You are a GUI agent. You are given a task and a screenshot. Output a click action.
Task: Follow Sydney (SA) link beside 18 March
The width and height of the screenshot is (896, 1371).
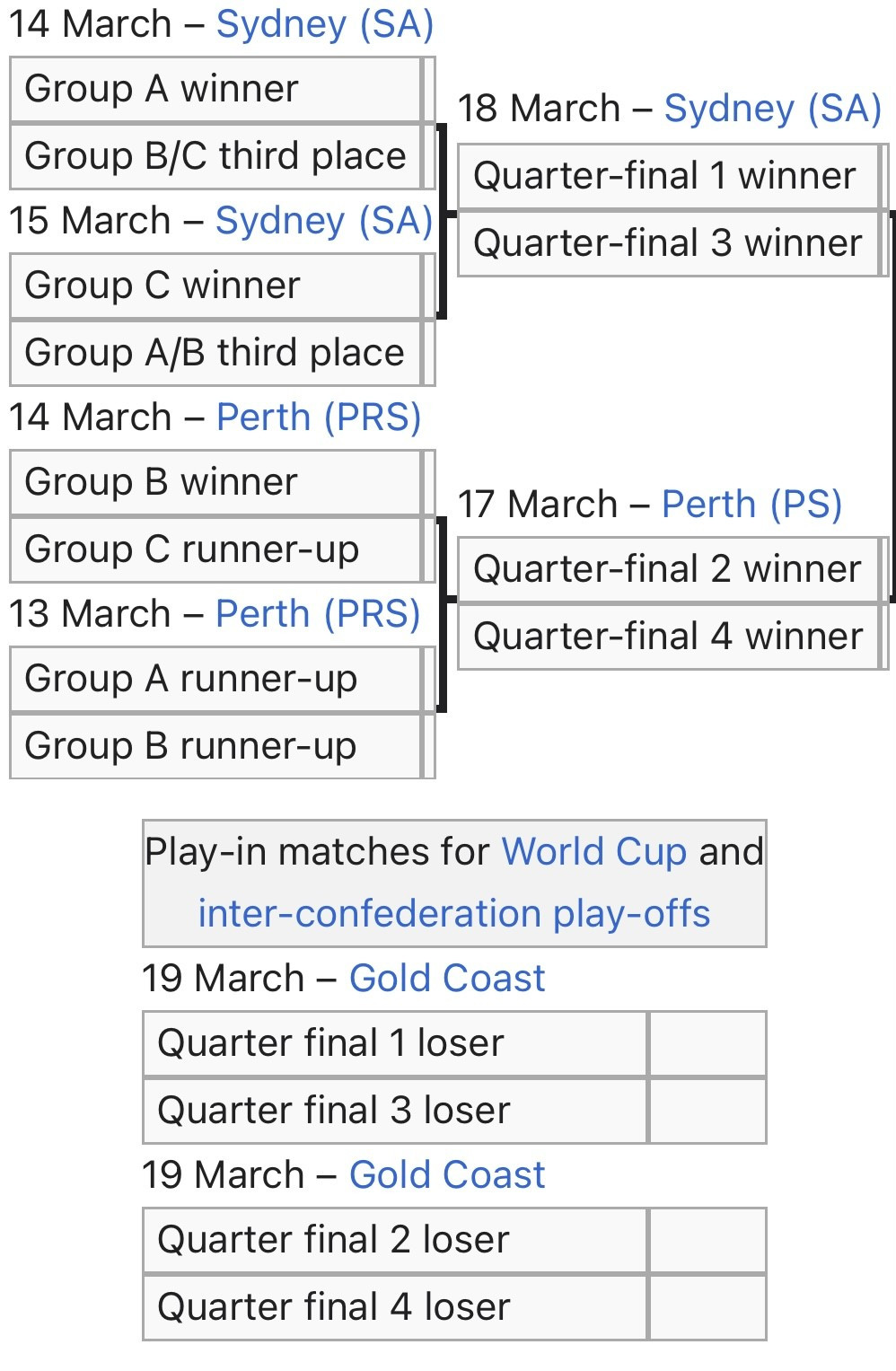pos(772,109)
